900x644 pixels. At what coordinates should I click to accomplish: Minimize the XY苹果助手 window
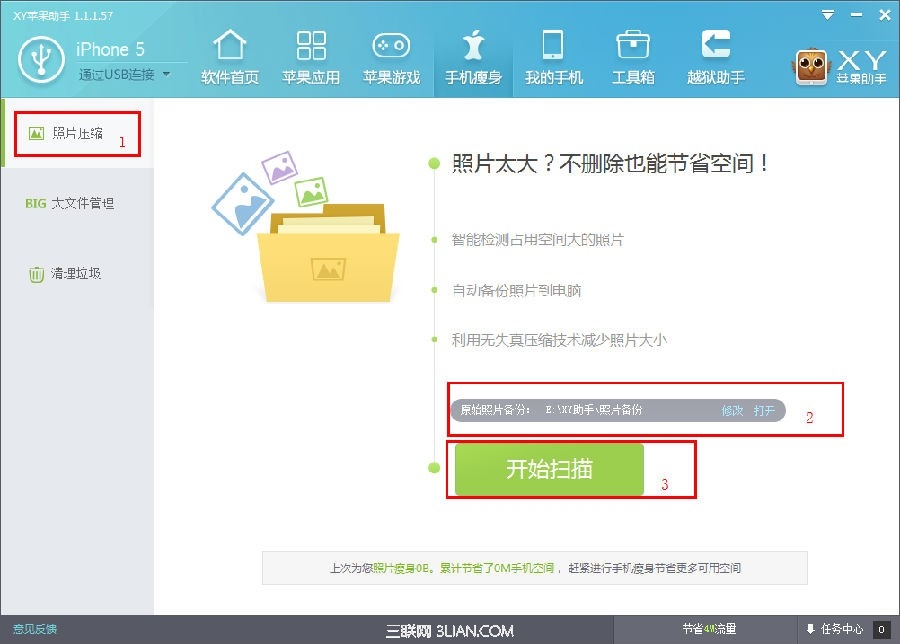(856, 15)
